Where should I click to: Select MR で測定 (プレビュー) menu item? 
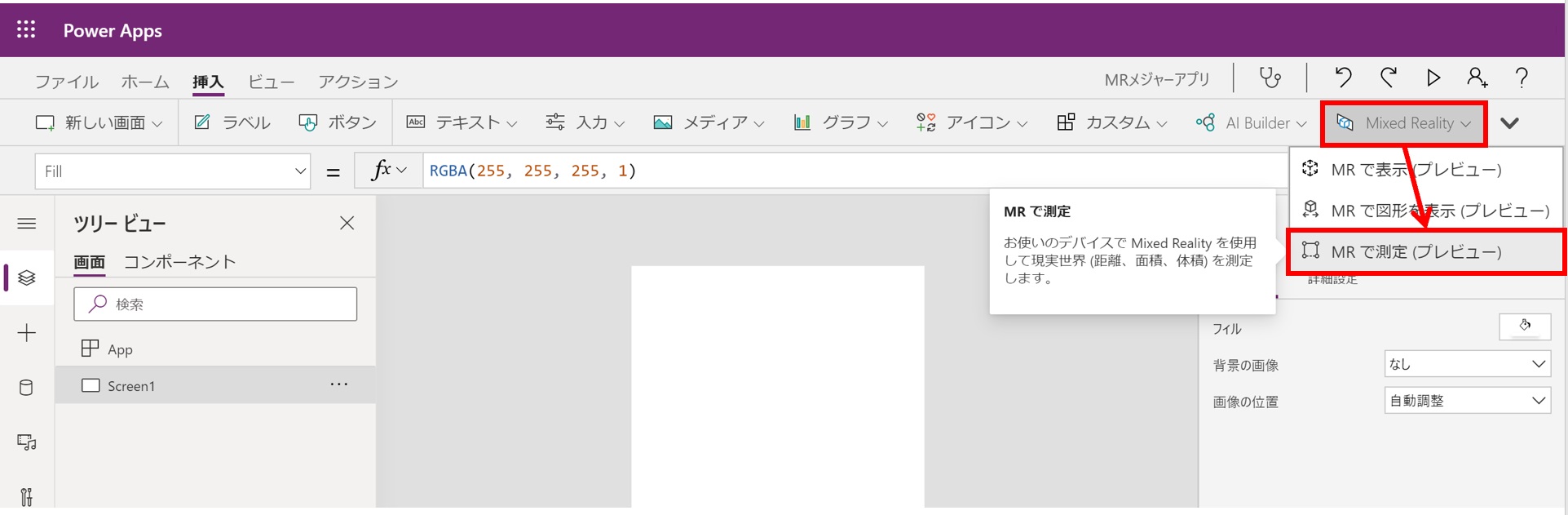click(x=1416, y=252)
